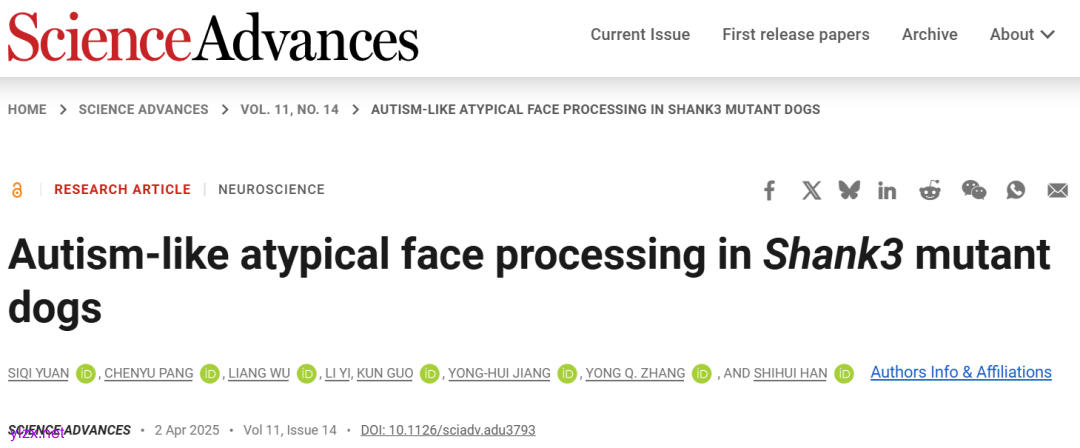Expand the About dropdown menu
This screenshot has width=1080, height=448.
click(1022, 35)
